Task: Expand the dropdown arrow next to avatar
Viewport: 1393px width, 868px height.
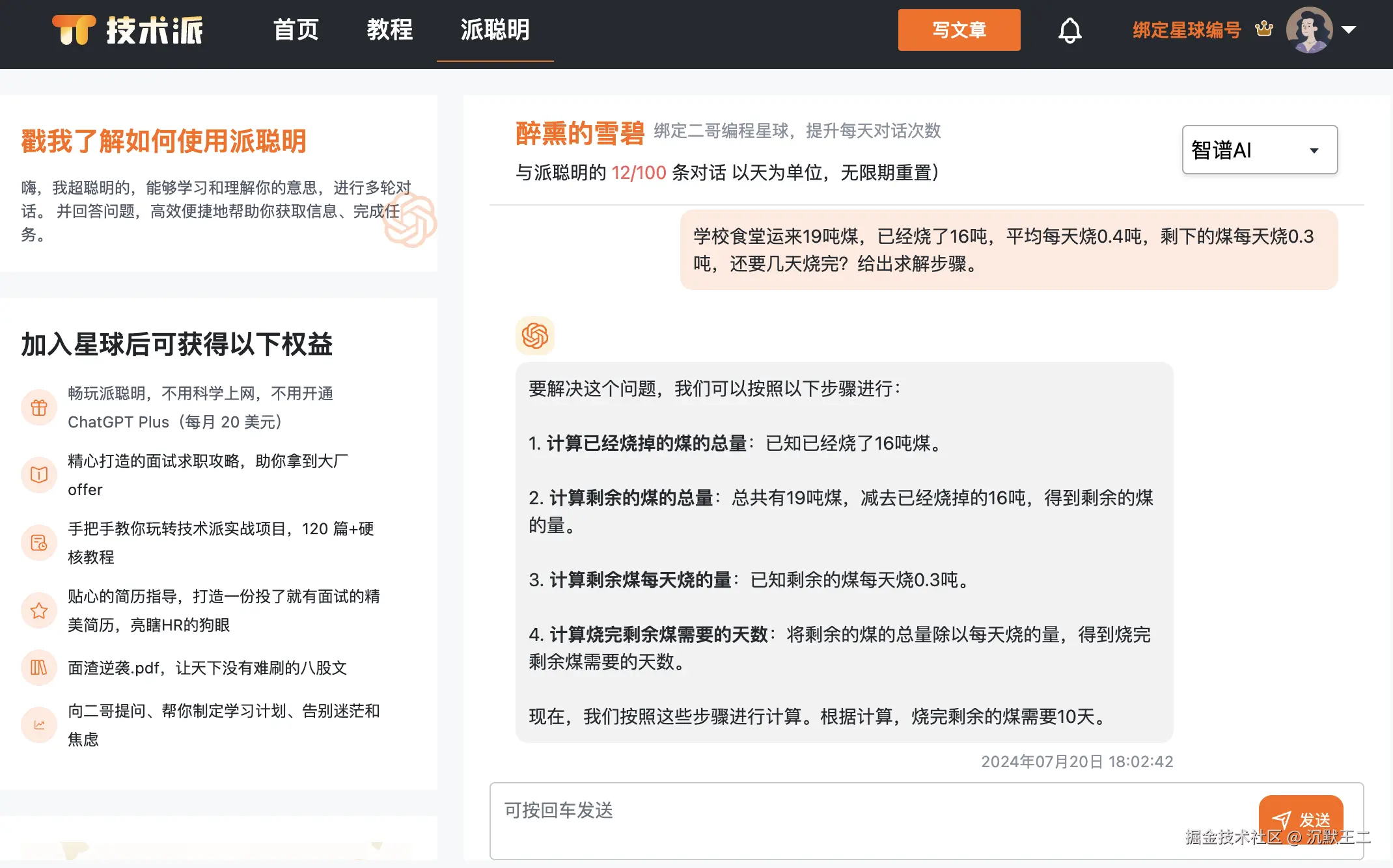Action: pyautogui.click(x=1349, y=29)
